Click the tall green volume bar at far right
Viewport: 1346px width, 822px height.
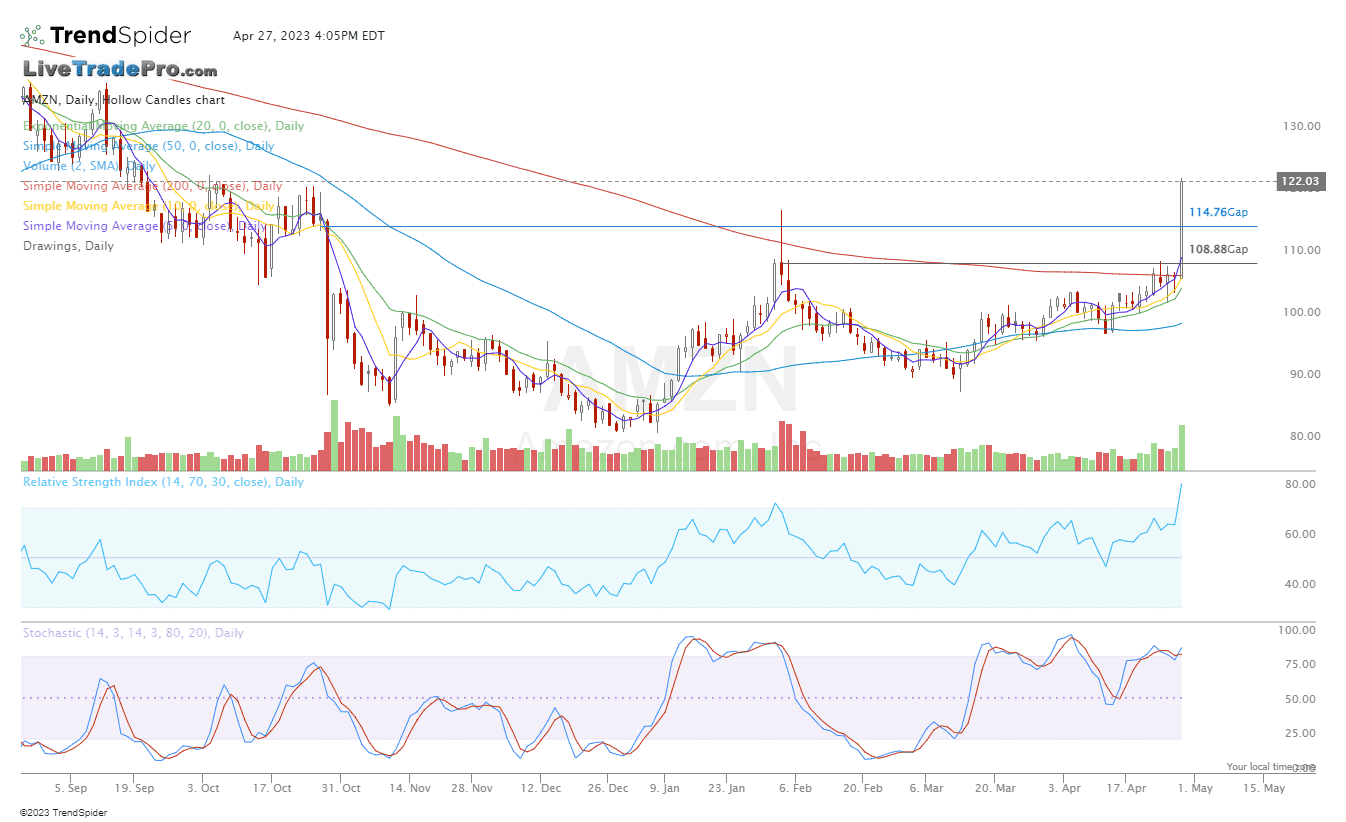(1182, 448)
